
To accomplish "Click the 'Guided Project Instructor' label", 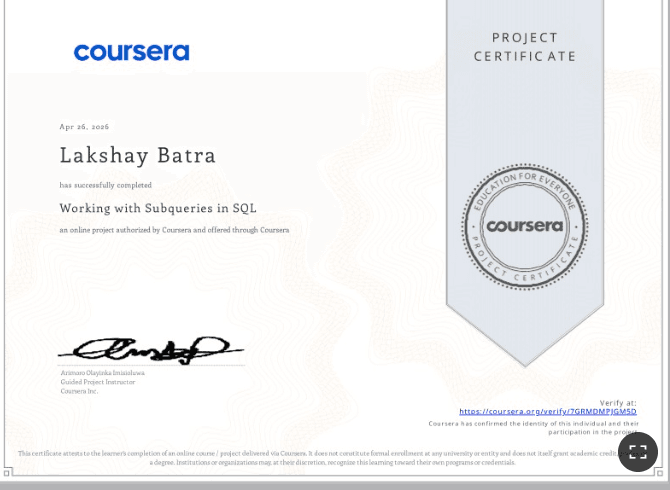I will point(98,382).
